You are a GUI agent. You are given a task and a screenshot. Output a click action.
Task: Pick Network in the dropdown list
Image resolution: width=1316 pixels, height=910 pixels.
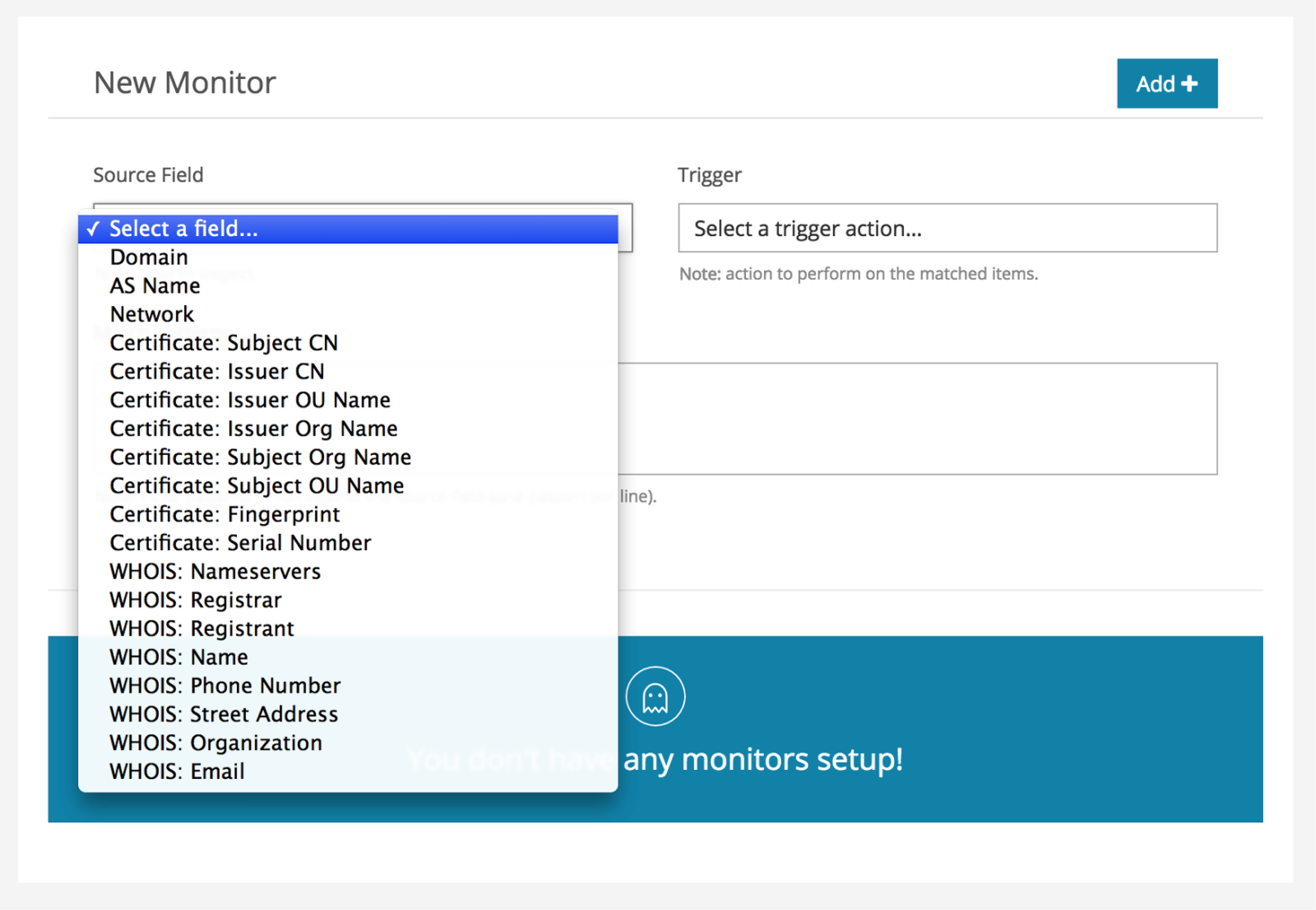click(348, 314)
